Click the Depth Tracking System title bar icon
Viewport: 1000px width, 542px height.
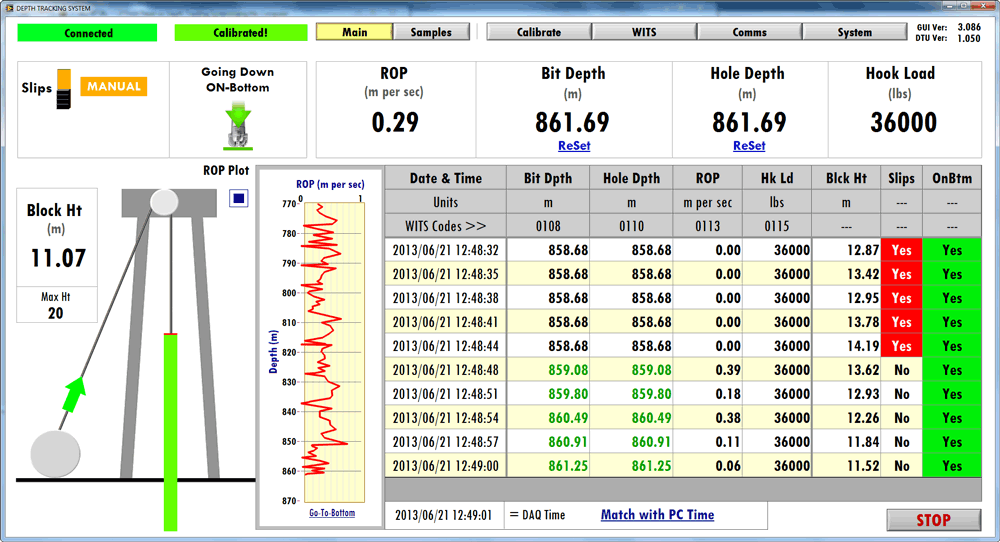click(x=9, y=8)
